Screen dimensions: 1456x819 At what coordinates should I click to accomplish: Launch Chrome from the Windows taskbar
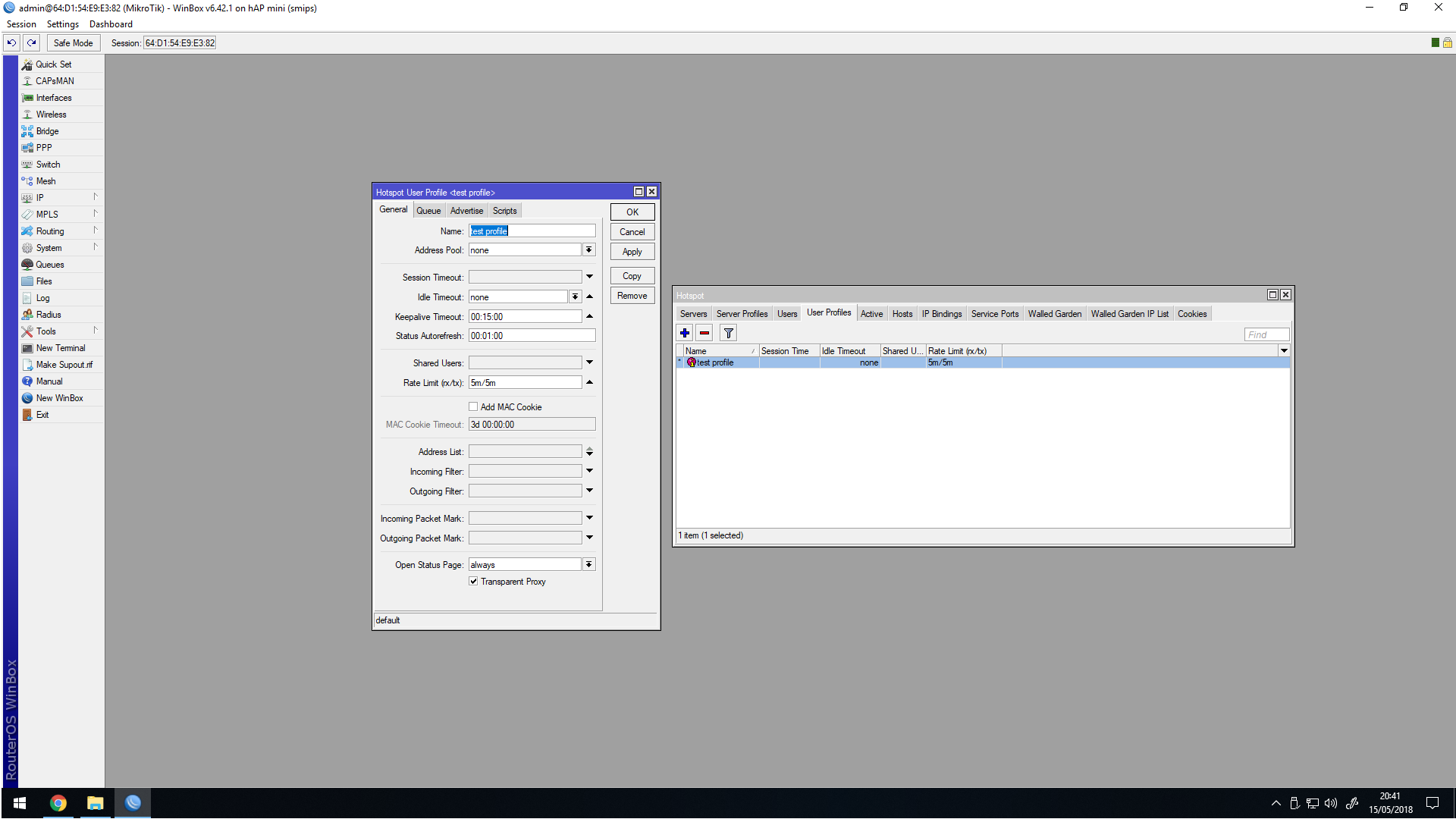58,803
